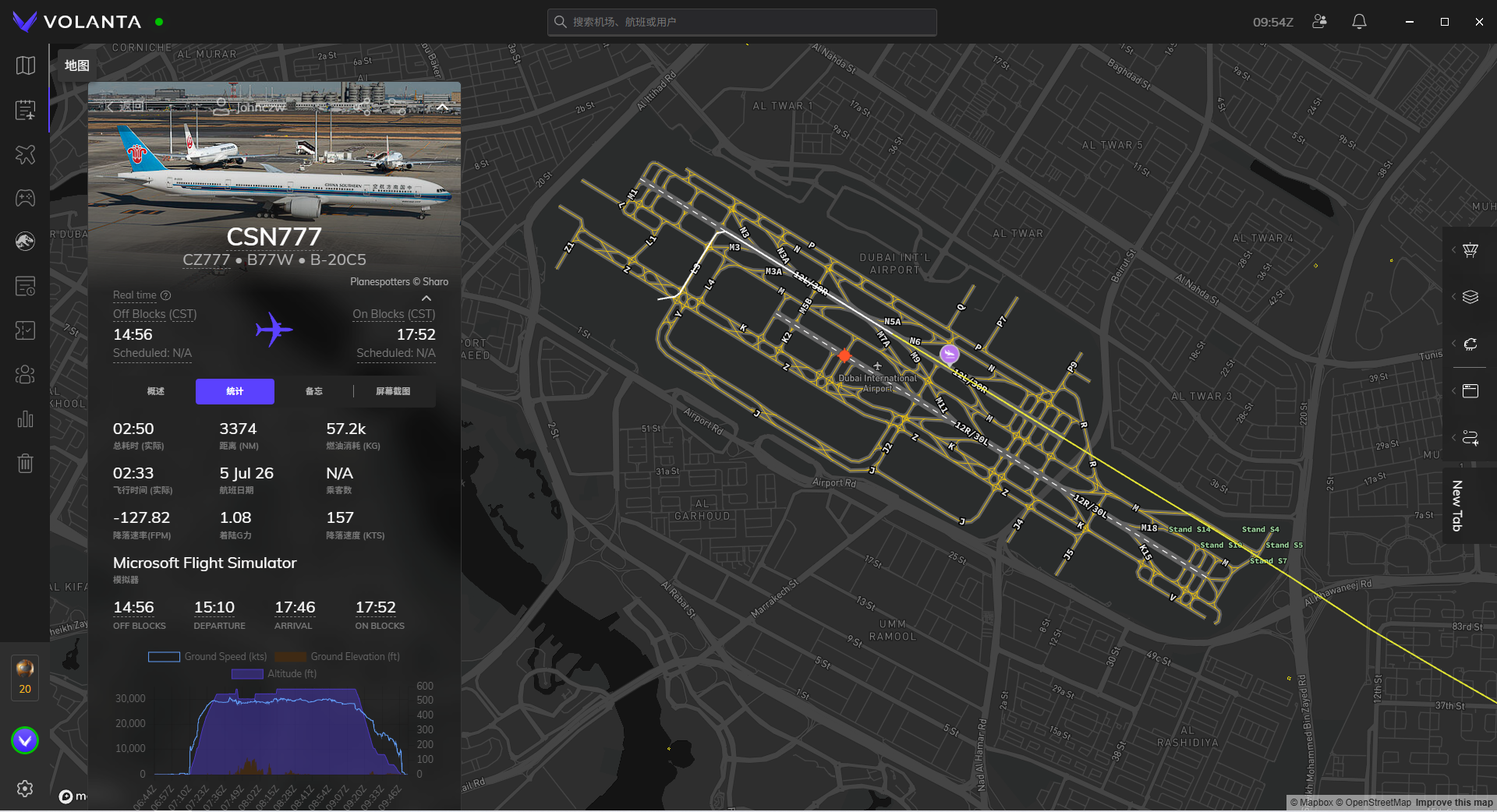Open the flight route map panel
Image resolution: width=1497 pixels, height=812 pixels.
click(1470, 437)
